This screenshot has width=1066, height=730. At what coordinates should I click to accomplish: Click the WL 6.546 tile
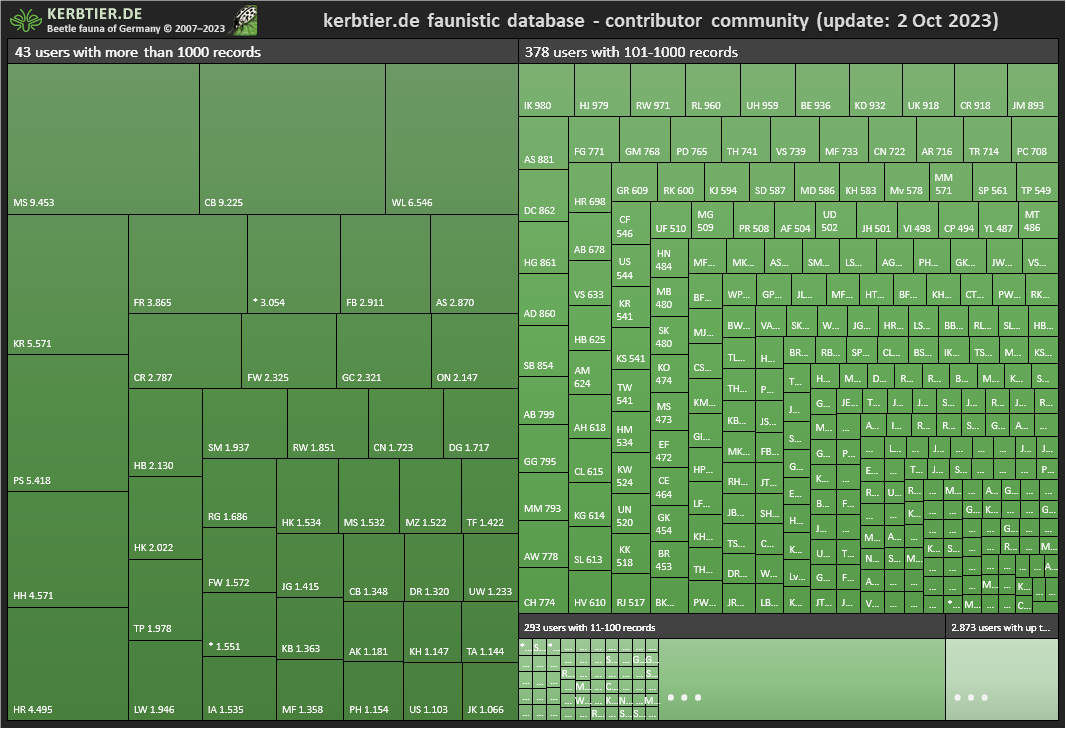(451, 139)
